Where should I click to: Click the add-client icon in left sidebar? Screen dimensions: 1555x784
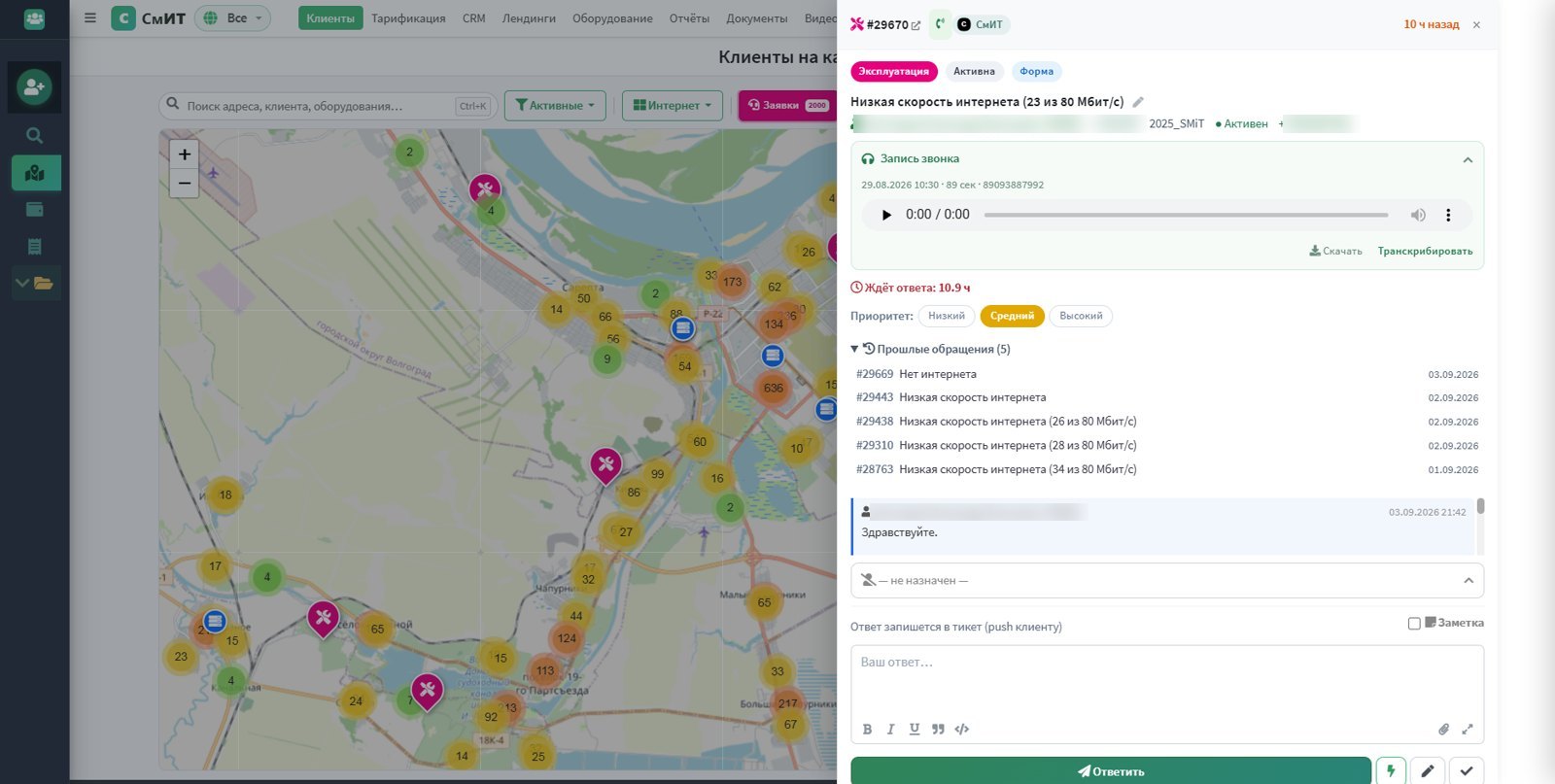coord(35,86)
